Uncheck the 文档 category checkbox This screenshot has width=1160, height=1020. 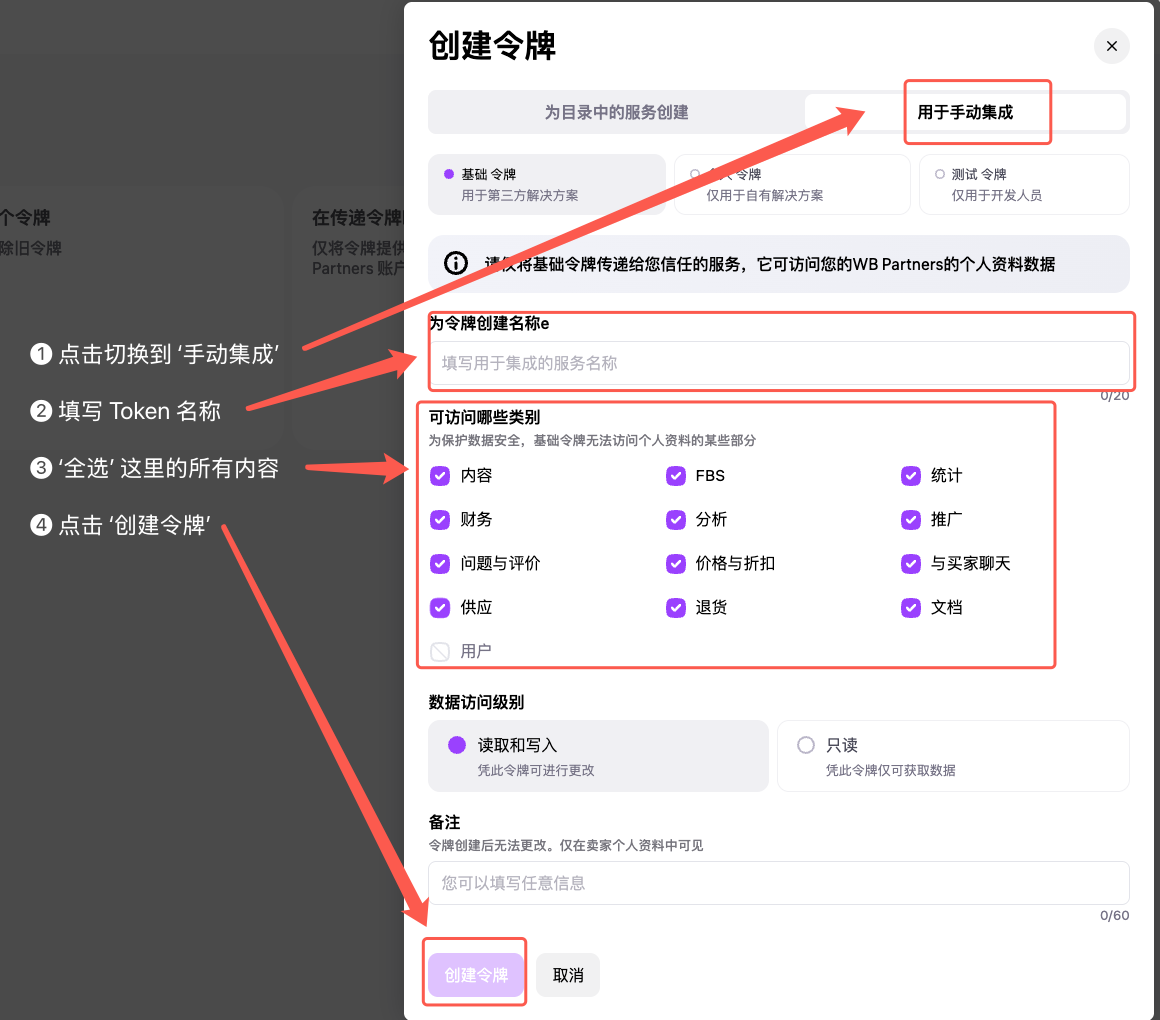click(911, 607)
